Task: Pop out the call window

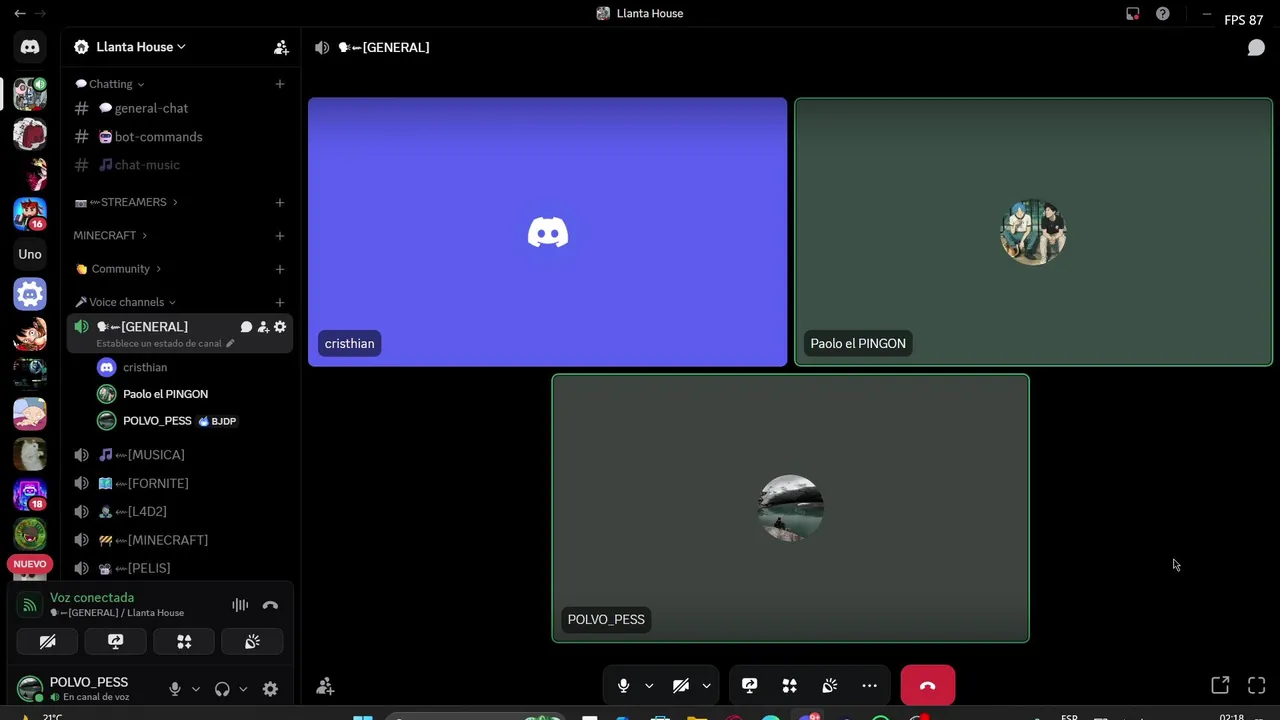Action: pyautogui.click(x=1220, y=685)
